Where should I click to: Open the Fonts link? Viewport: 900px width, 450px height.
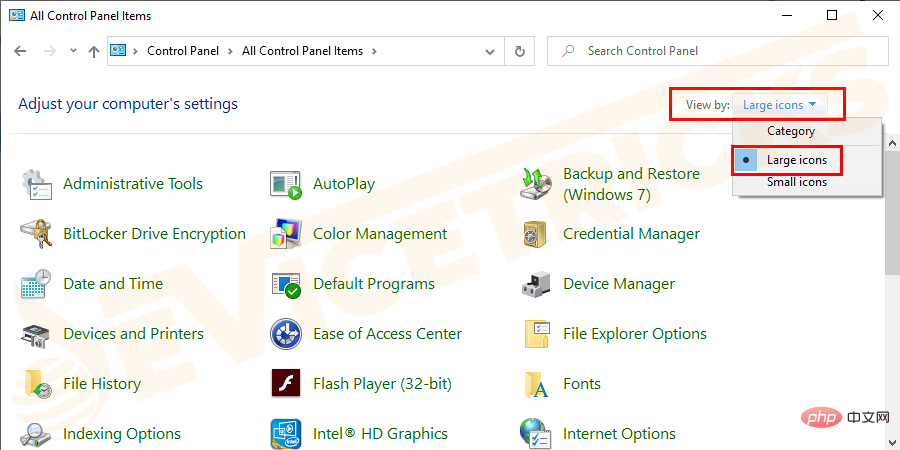pyautogui.click(x=582, y=384)
